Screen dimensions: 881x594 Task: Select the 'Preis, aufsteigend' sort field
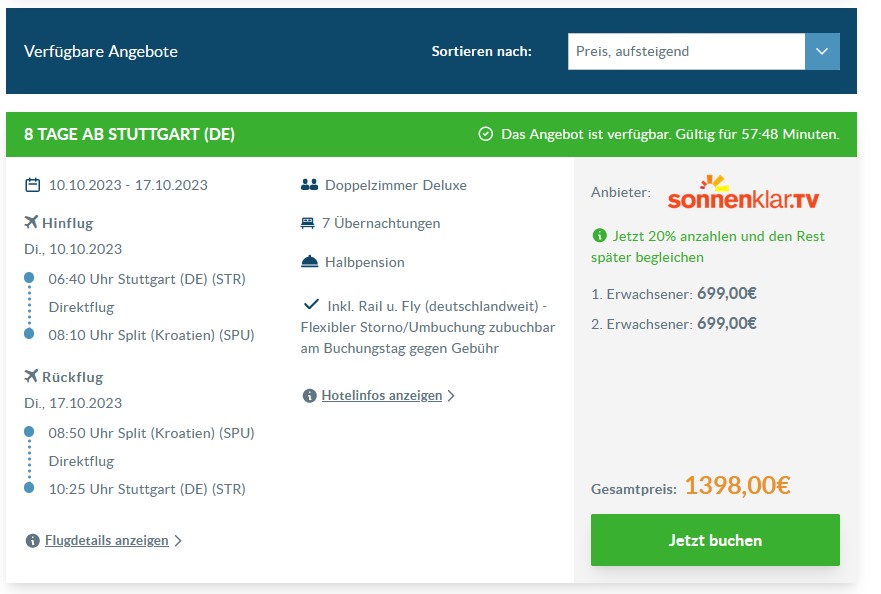click(x=686, y=51)
